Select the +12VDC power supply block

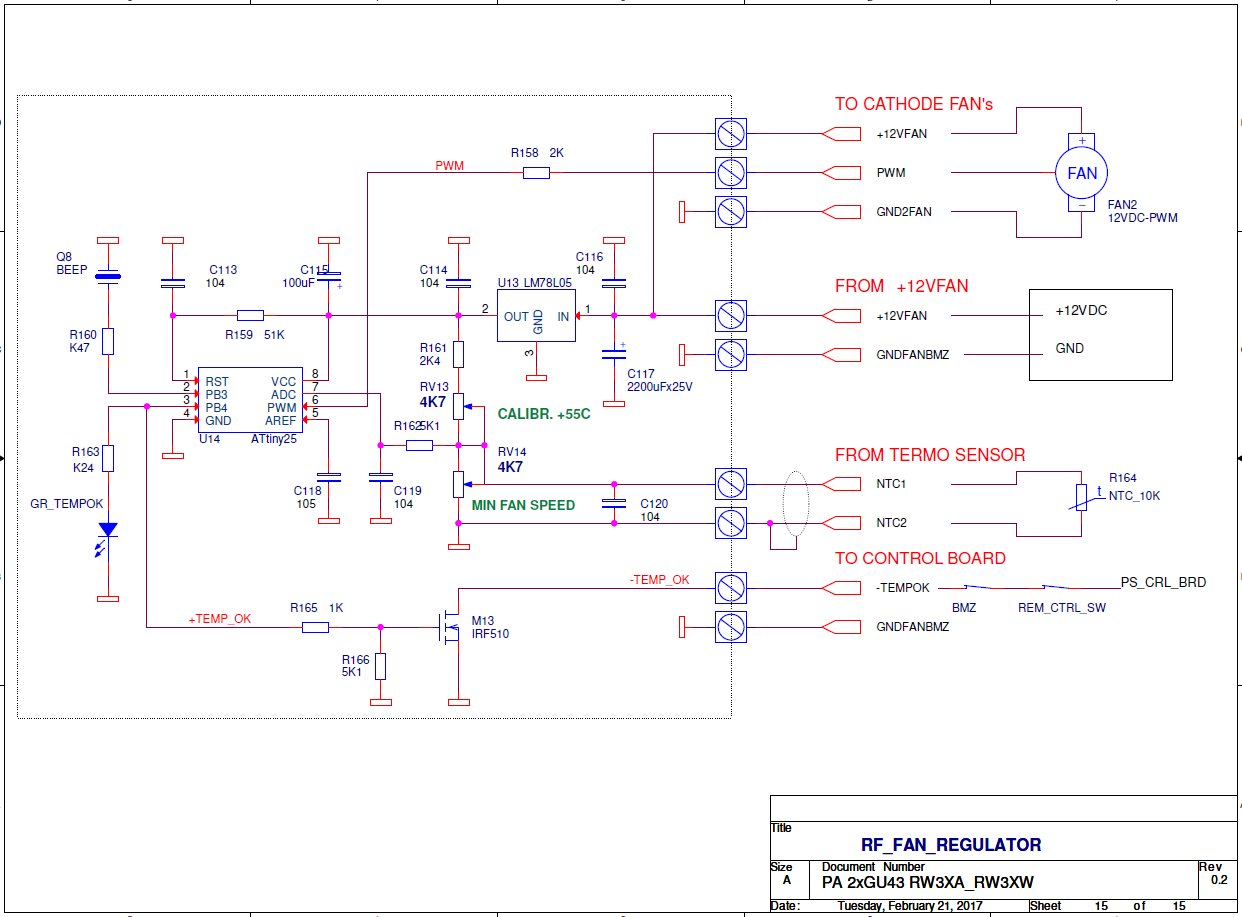click(1101, 335)
